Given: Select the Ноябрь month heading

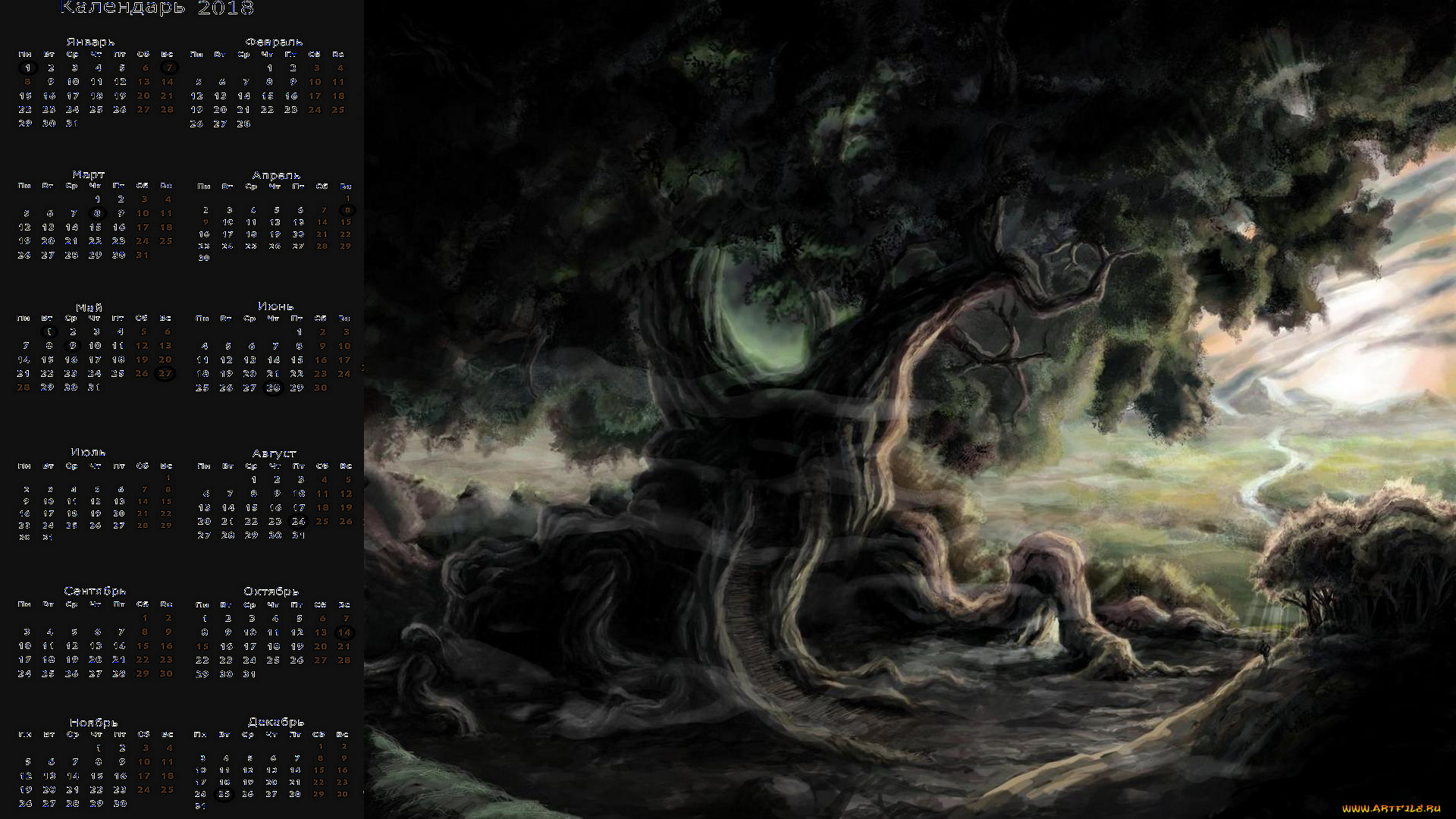Looking at the screenshot, I should click(x=93, y=723).
